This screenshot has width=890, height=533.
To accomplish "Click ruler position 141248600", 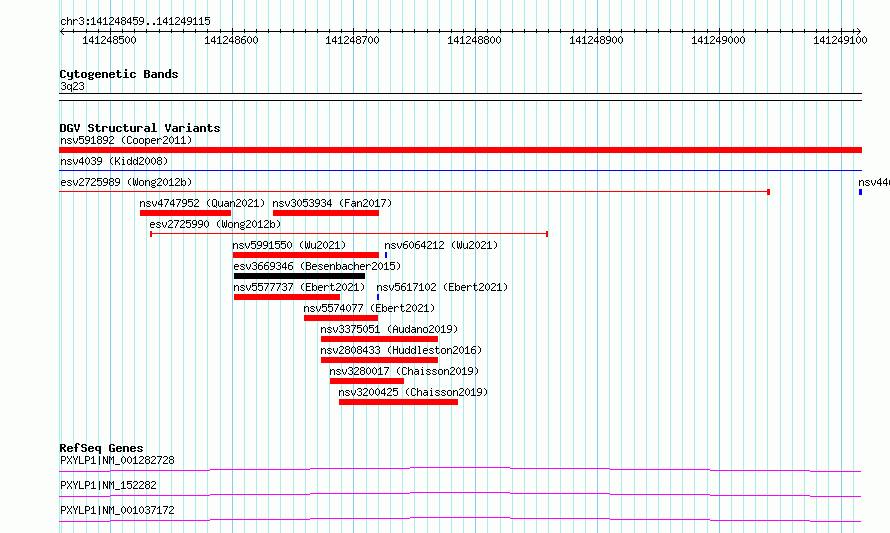I will pyautogui.click(x=231, y=40).
